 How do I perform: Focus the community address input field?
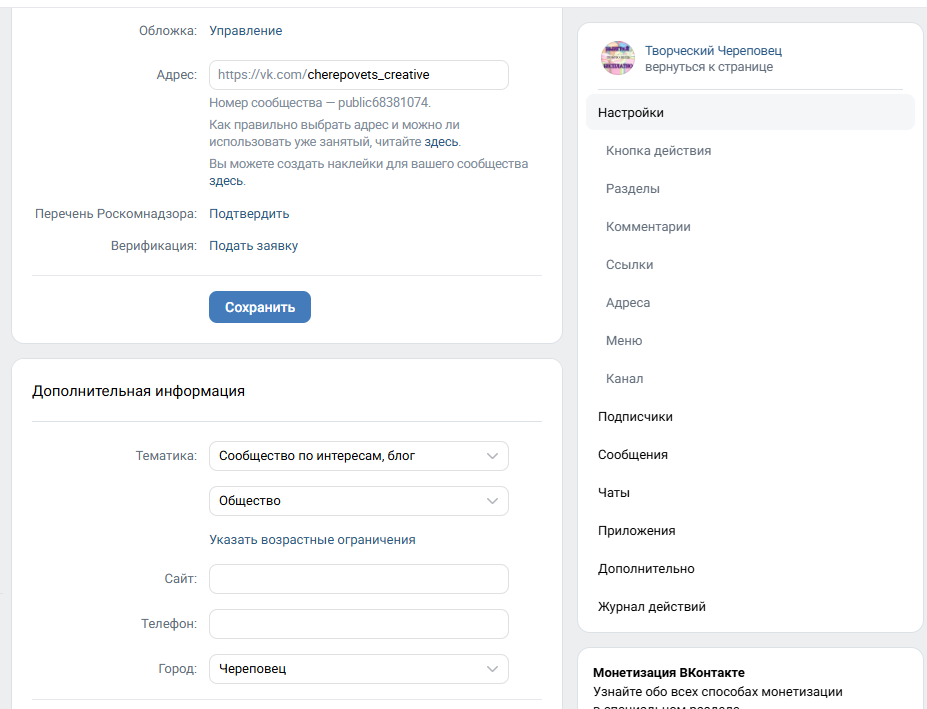pyautogui.click(x=358, y=75)
